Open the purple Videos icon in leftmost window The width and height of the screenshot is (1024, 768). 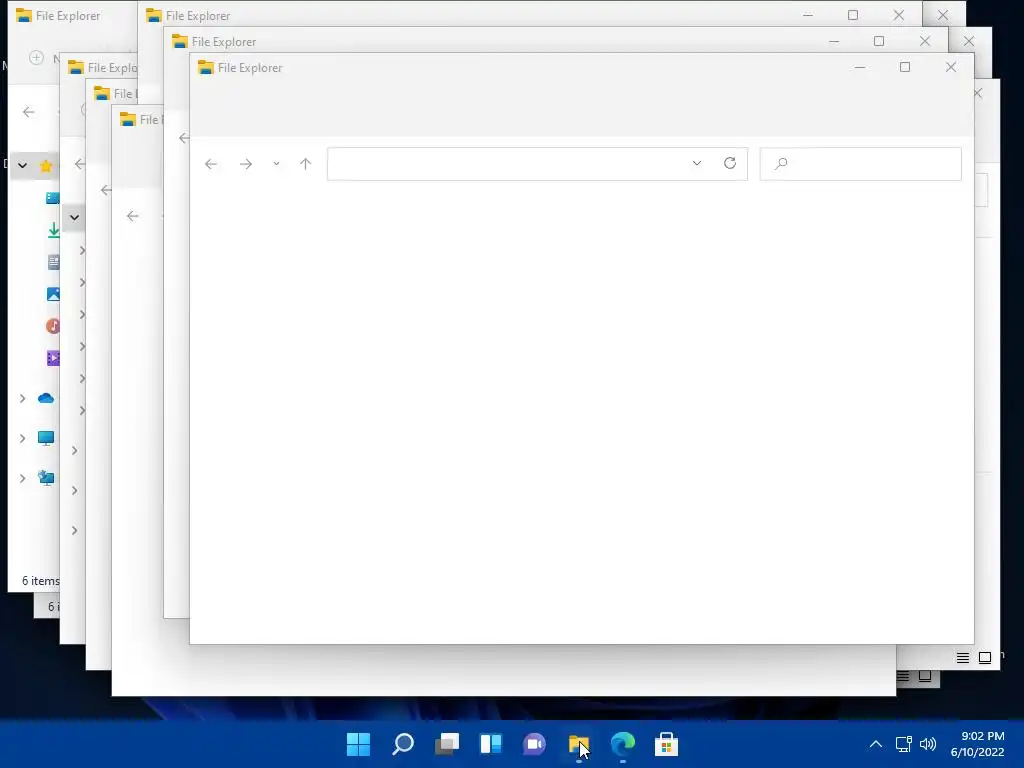[53, 358]
